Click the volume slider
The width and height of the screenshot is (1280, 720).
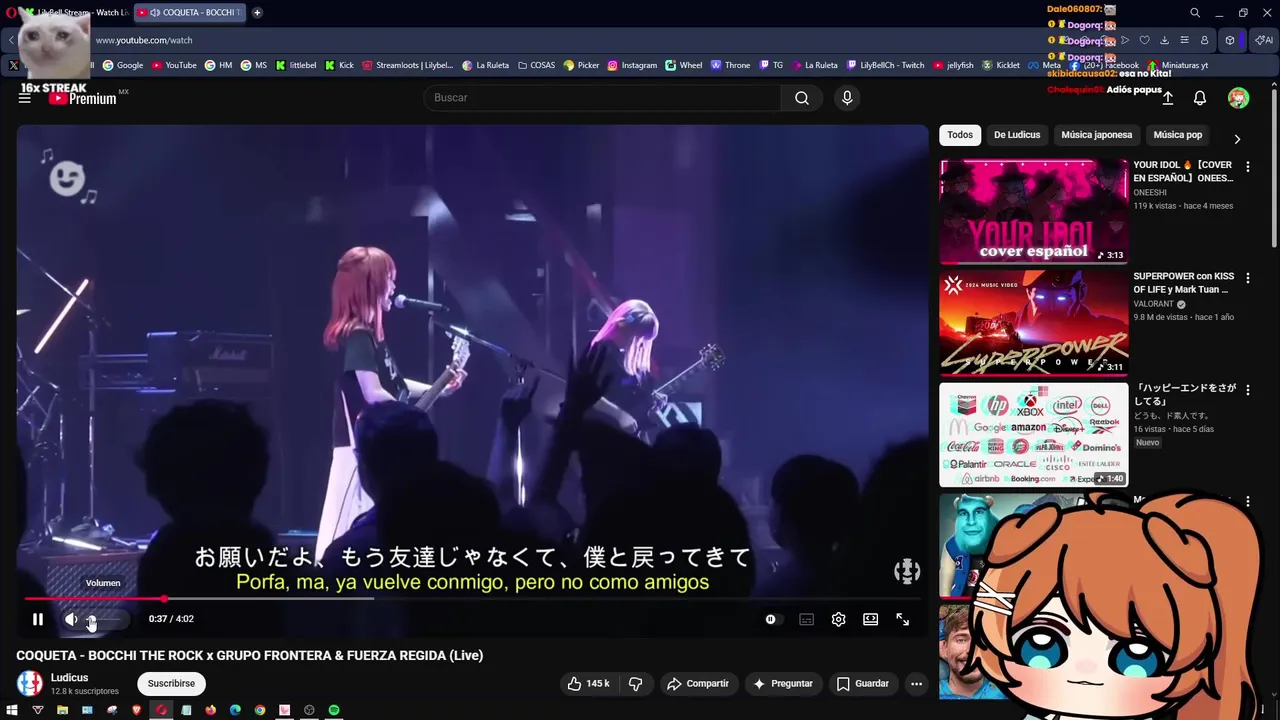[106, 620]
